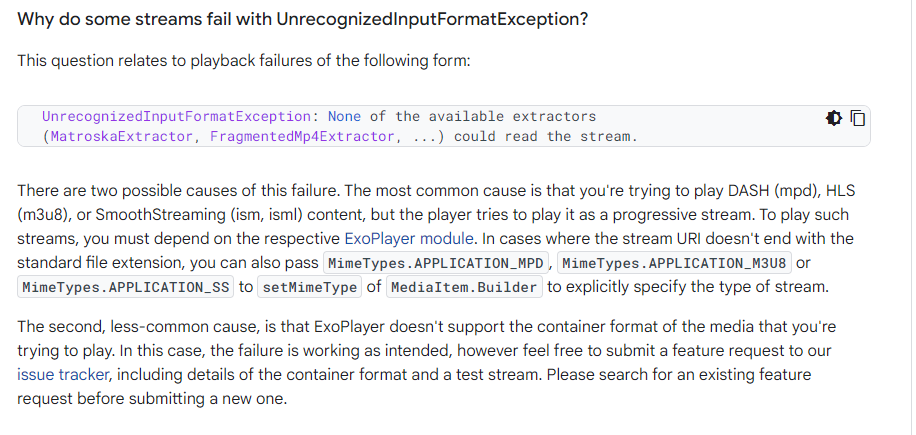
Task: Toggle the dark code theme icon
Action: pyautogui.click(x=834, y=118)
